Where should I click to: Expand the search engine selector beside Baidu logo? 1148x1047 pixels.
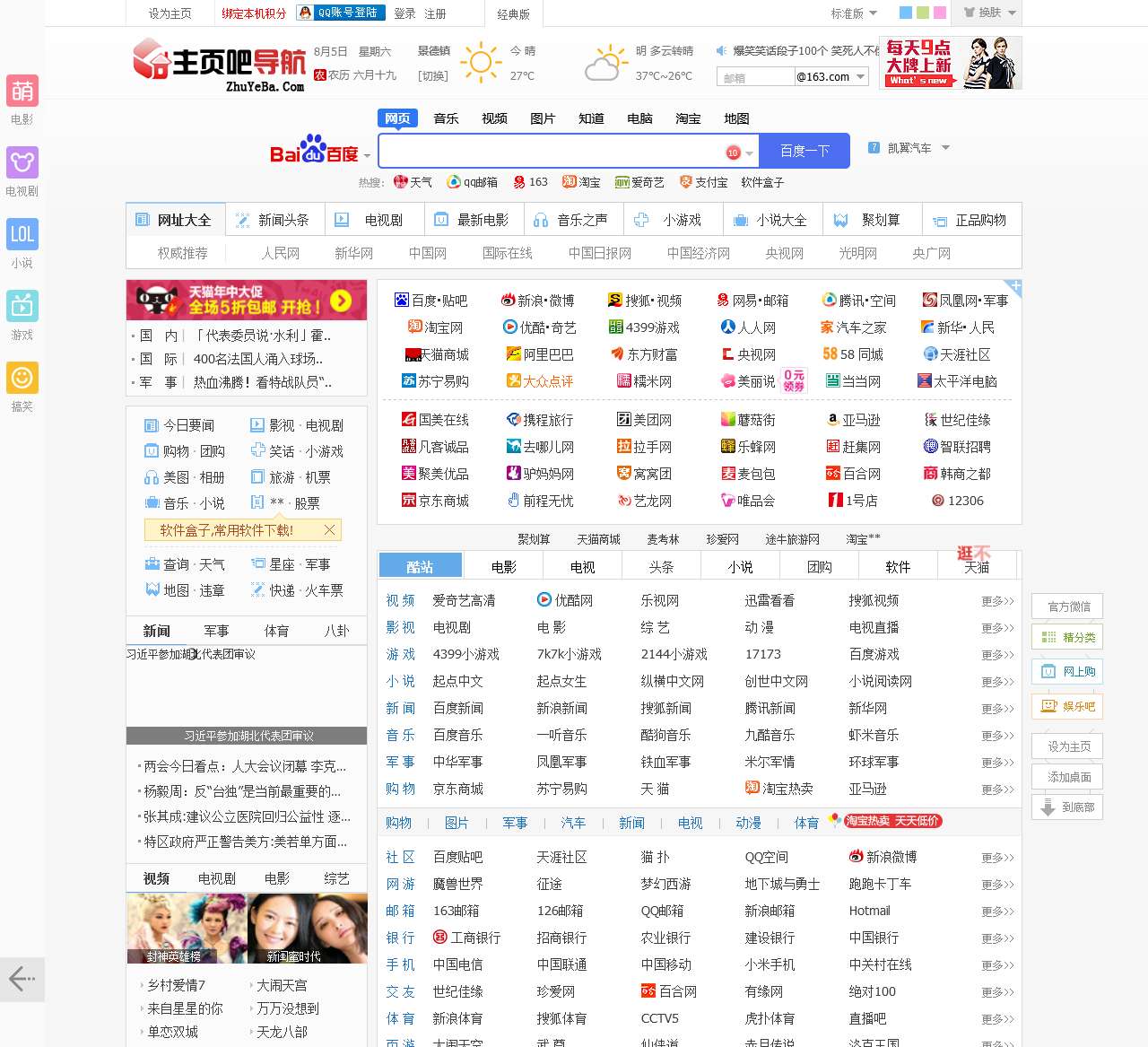click(x=367, y=156)
